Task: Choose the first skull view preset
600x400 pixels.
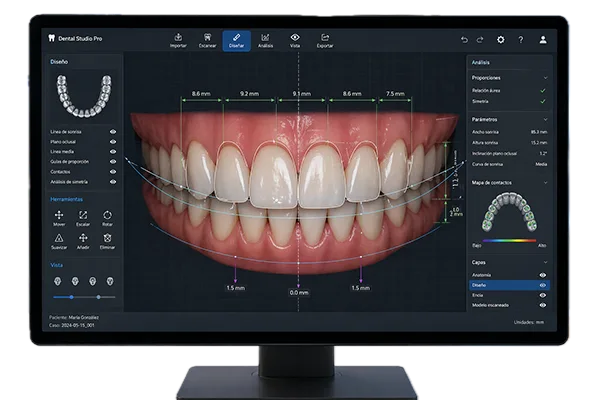Action: pos(57,282)
